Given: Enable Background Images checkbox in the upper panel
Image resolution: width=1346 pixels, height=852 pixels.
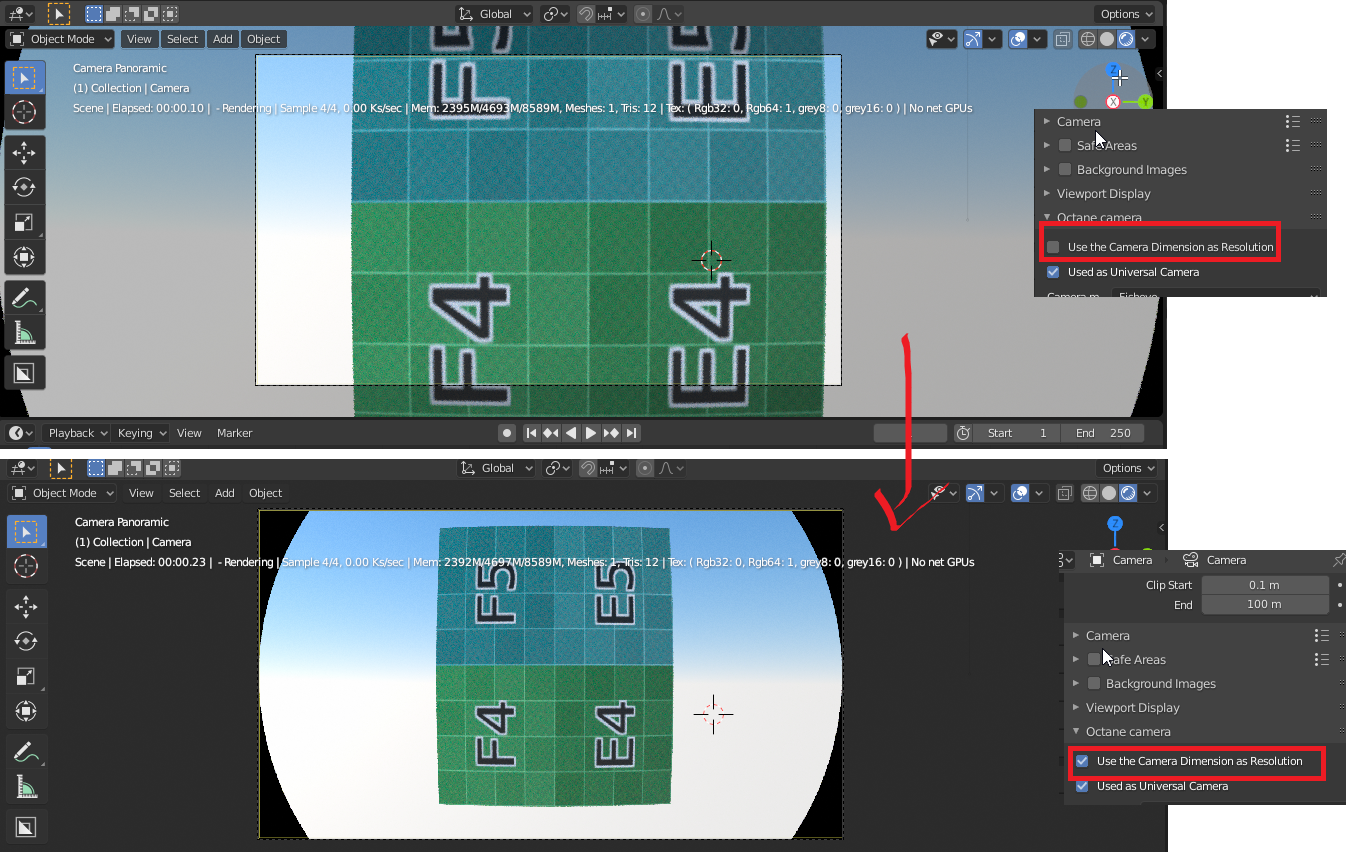Looking at the screenshot, I should pyautogui.click(x=1065, y=170).
